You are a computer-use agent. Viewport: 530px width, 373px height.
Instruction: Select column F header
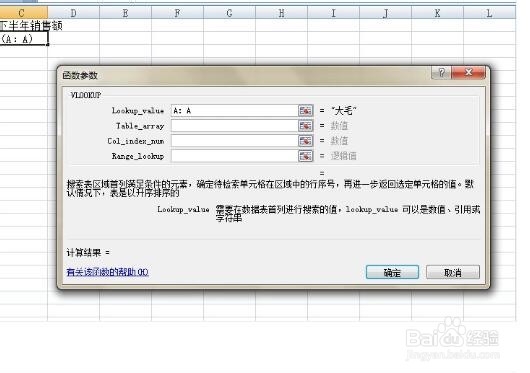177,13
